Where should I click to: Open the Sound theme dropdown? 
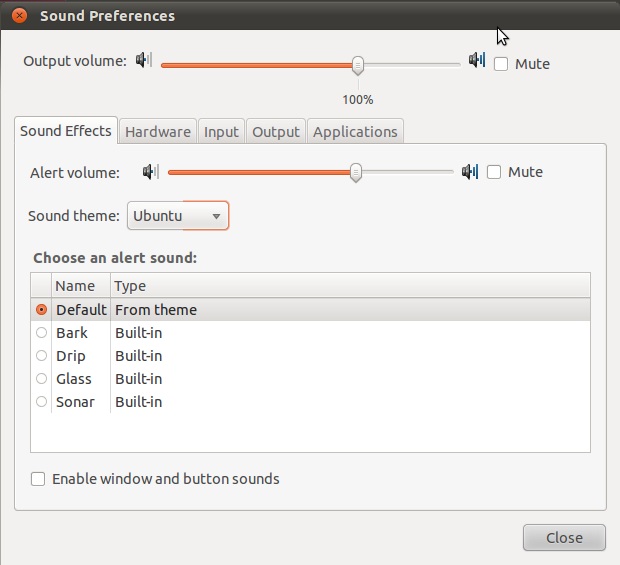(178, 216)
